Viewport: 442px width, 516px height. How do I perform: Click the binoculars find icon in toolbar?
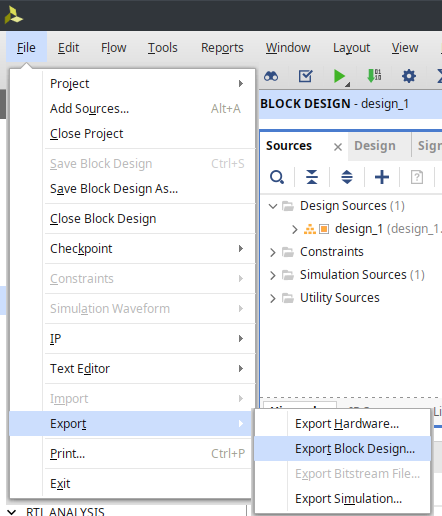pyautogui.click(x=271, y=77)
